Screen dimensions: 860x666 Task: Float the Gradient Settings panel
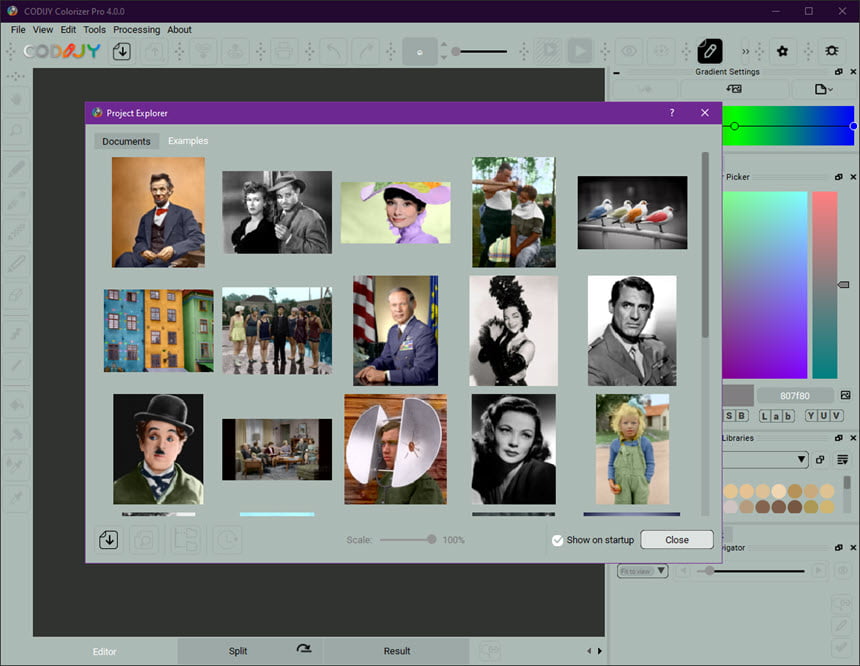click(x=839, y=72)
